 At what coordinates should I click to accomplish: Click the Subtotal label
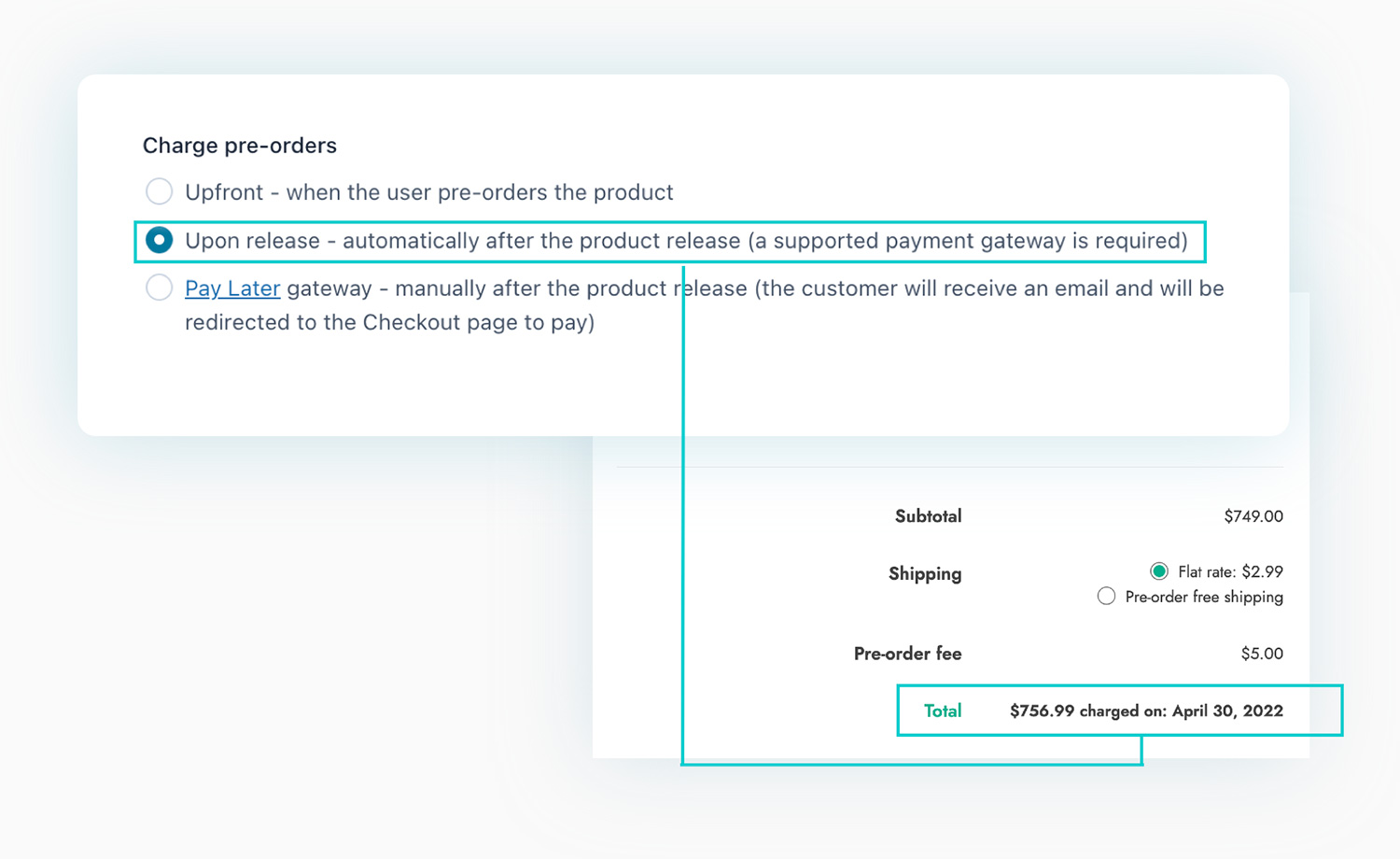pos(927,515)
